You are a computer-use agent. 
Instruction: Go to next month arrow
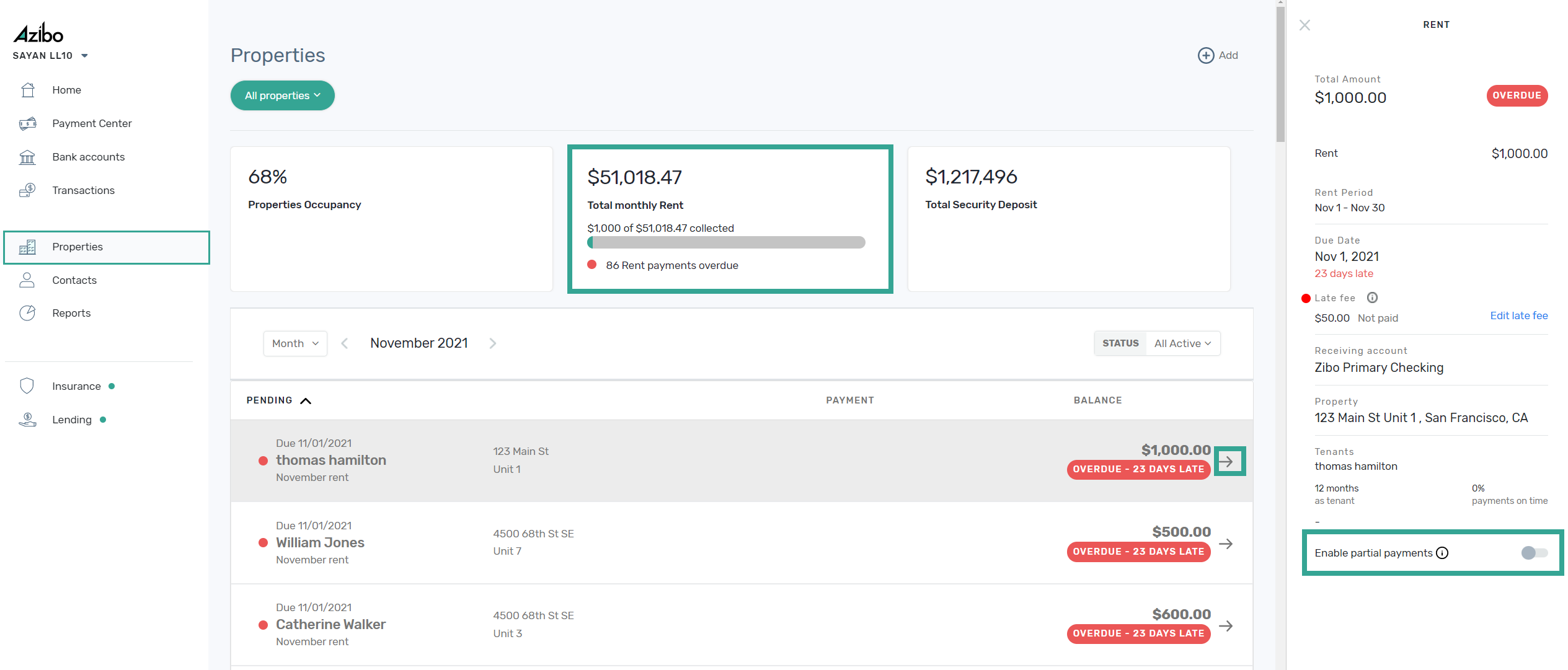pos(493,343)
